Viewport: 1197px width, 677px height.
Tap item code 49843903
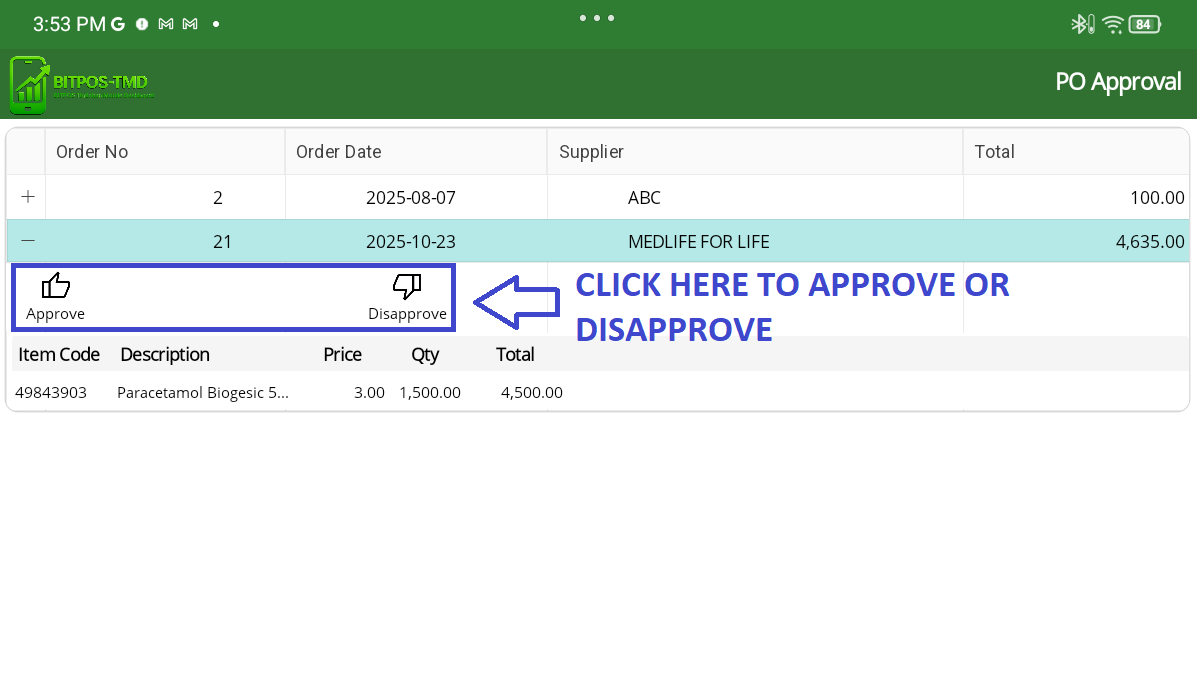tap(51, 392)
